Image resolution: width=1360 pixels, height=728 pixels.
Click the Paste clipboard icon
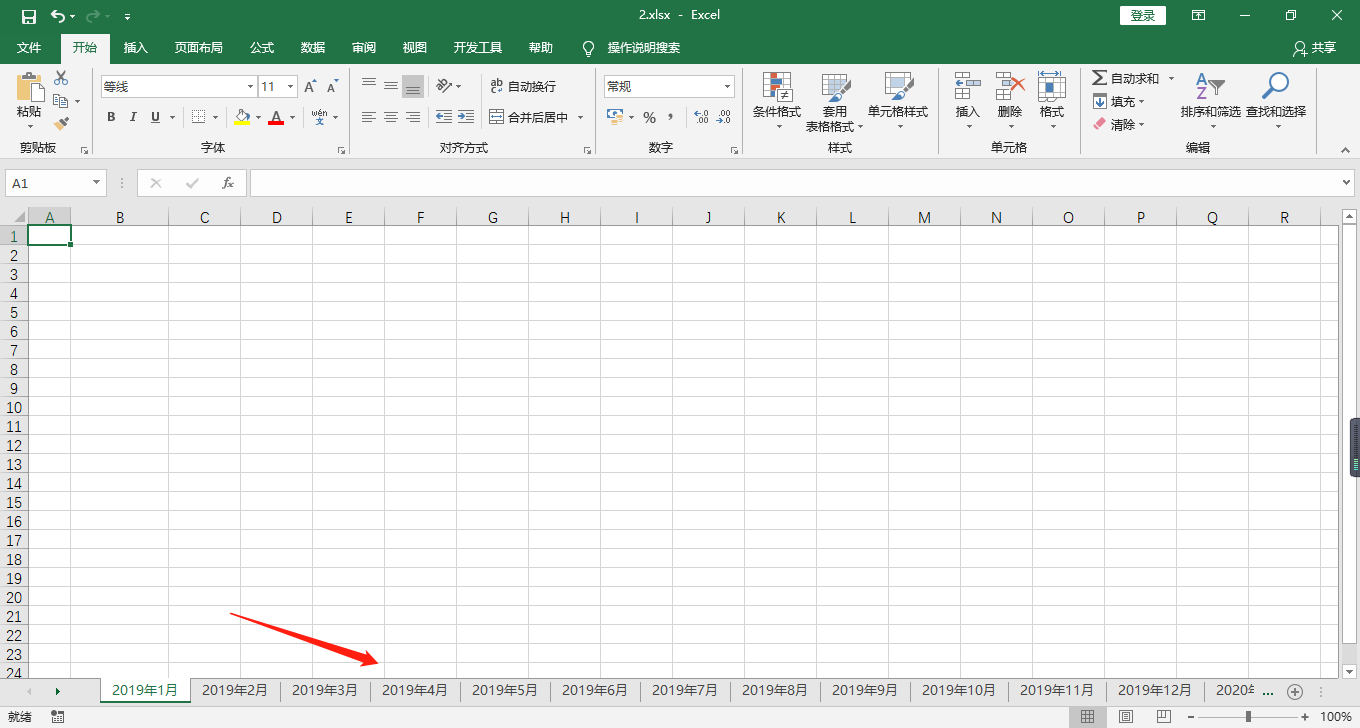click(x=29, y=87)
